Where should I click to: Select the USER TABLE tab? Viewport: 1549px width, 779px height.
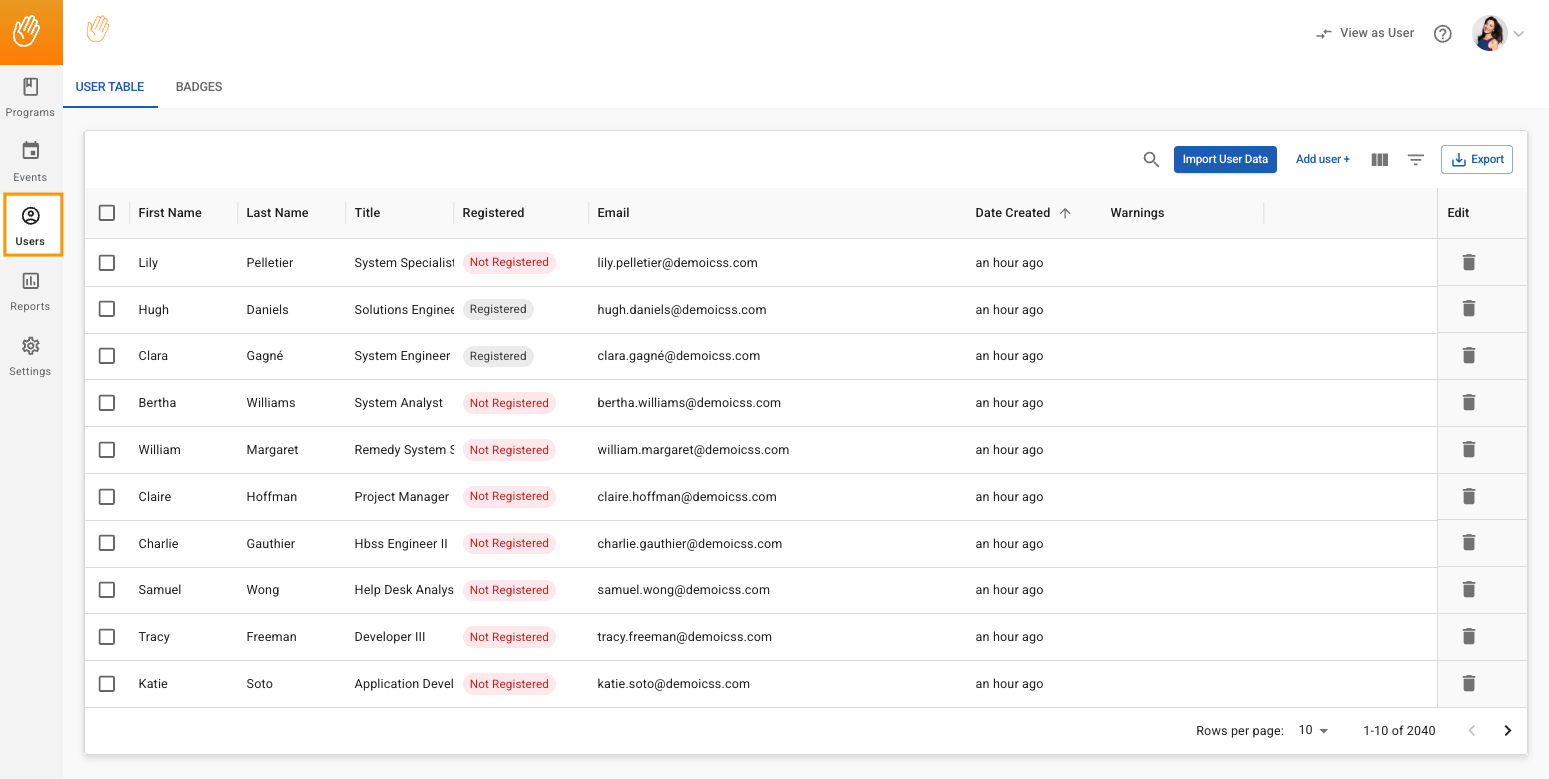click(110, 87)
